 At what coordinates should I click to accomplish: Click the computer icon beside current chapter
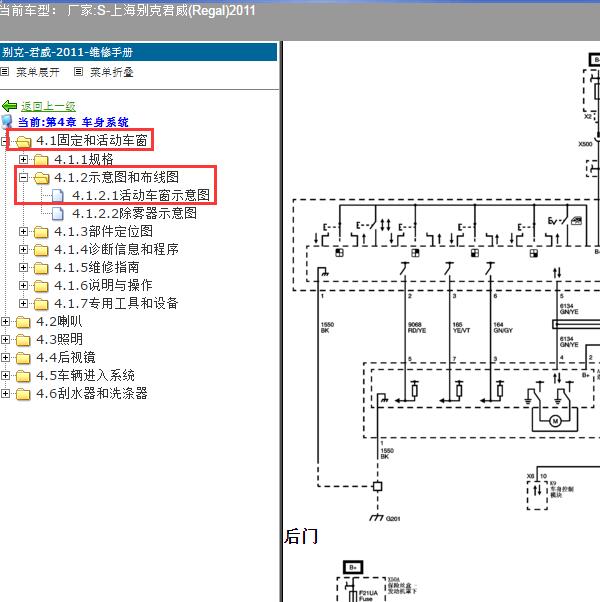[x=7, y=122]
